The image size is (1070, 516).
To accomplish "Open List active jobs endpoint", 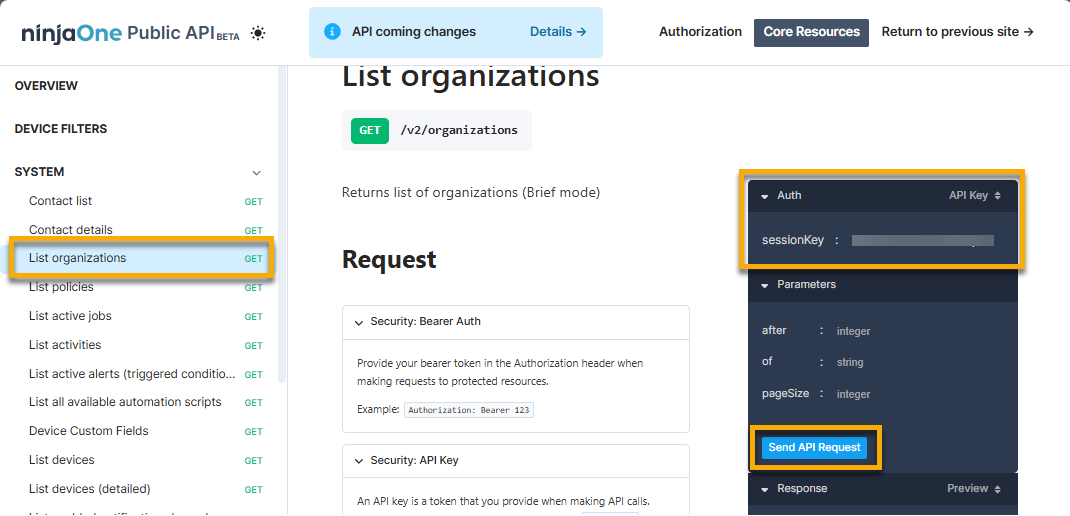I will (145, 315).
